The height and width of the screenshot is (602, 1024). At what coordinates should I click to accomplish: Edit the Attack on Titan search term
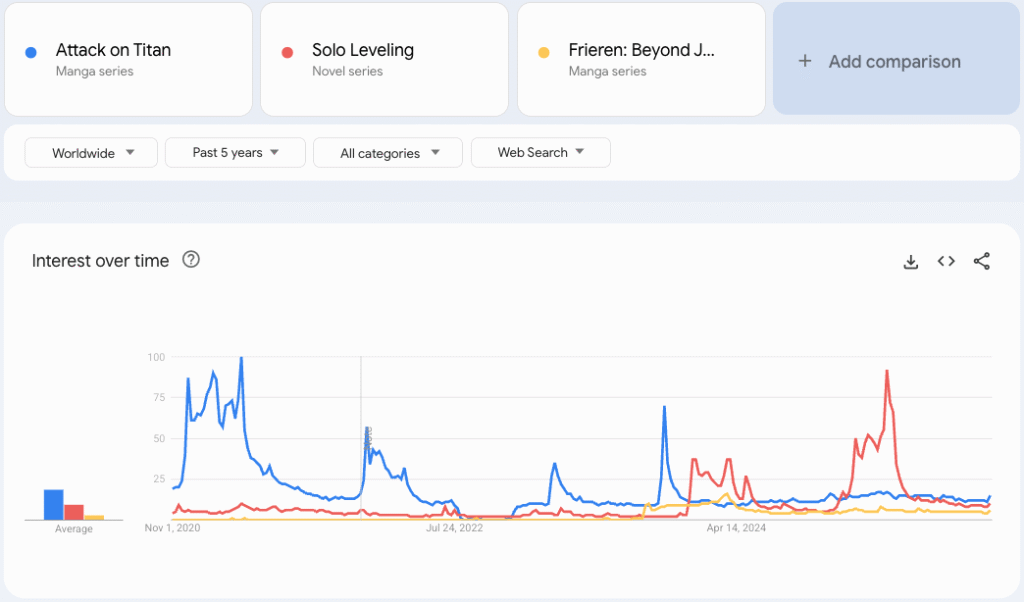113,50
